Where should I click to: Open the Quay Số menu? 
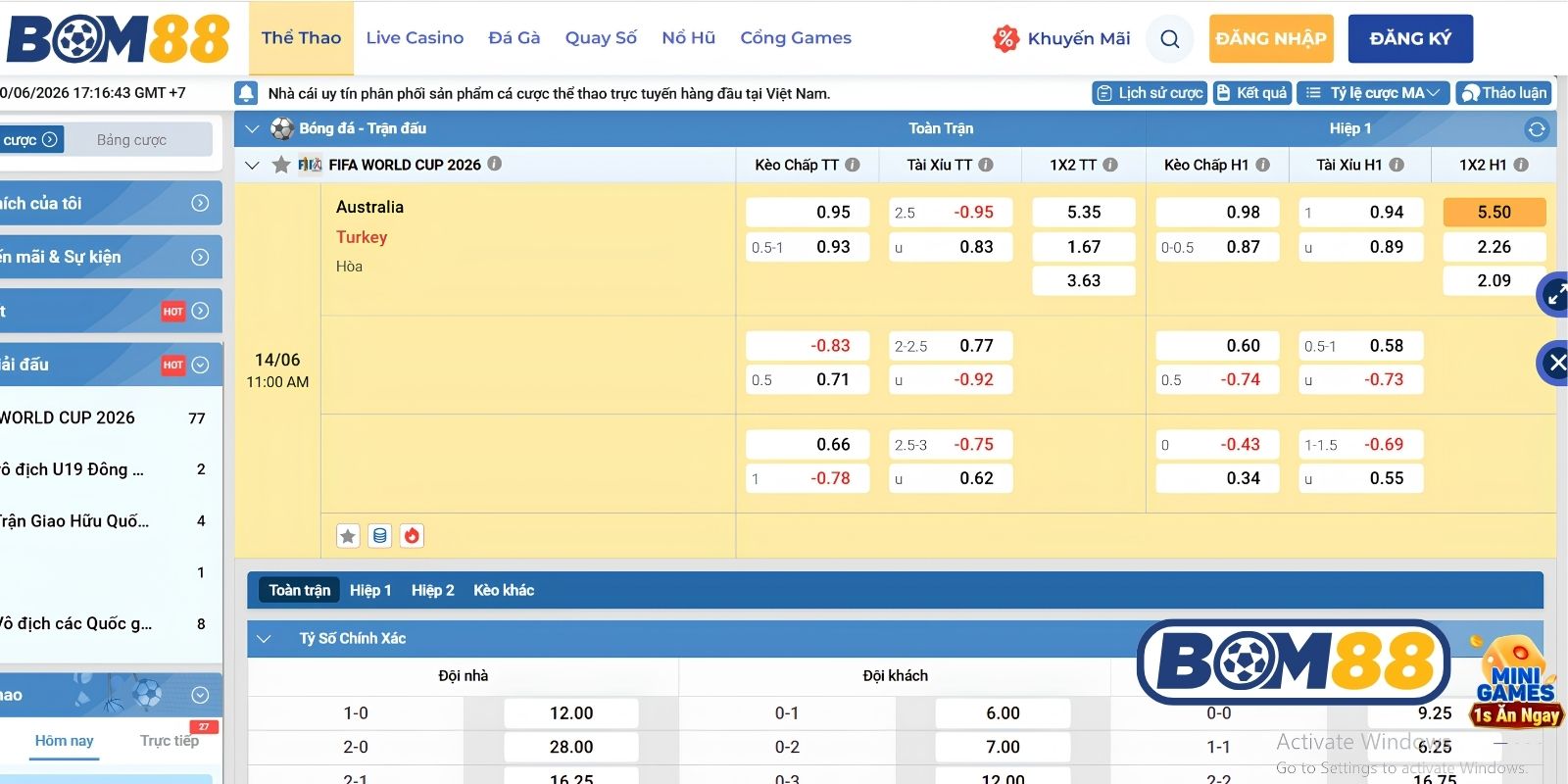point(601,38)
